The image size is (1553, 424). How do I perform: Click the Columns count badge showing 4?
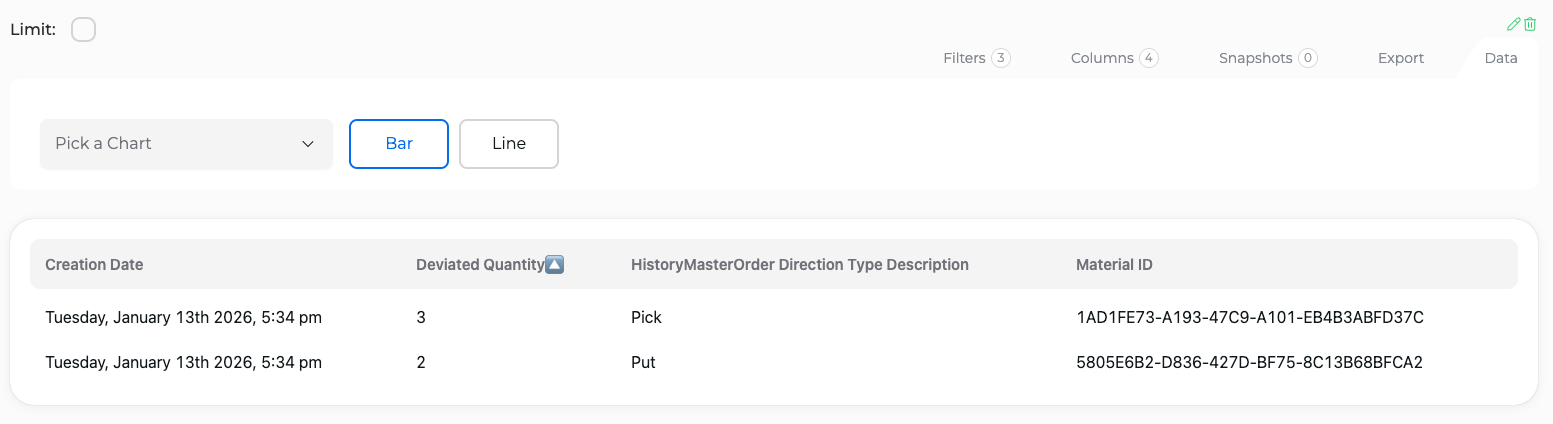1149,58
